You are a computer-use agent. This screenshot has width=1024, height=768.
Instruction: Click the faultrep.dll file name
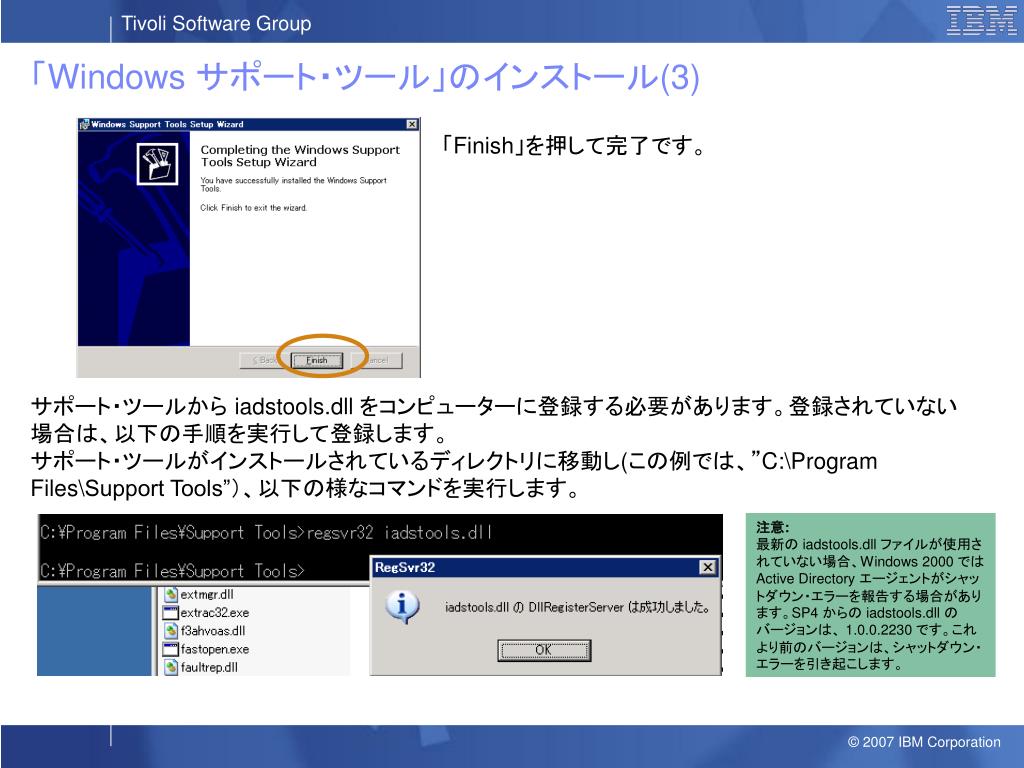click(209, 667)
